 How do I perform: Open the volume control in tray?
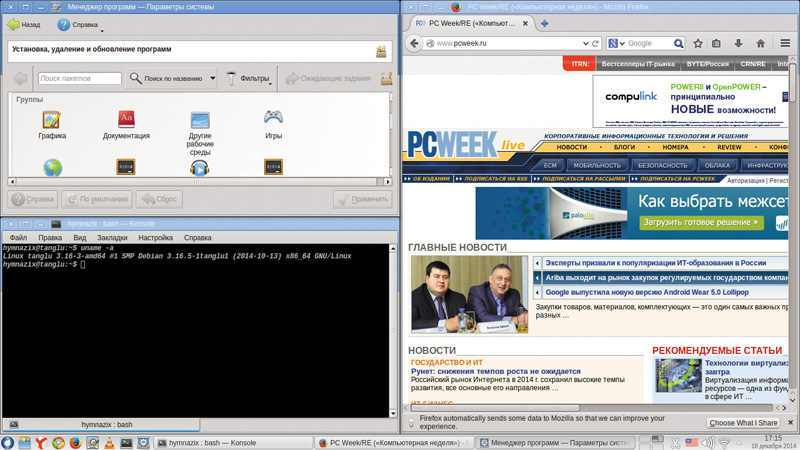pyautogui.click(x=707, y=443)
